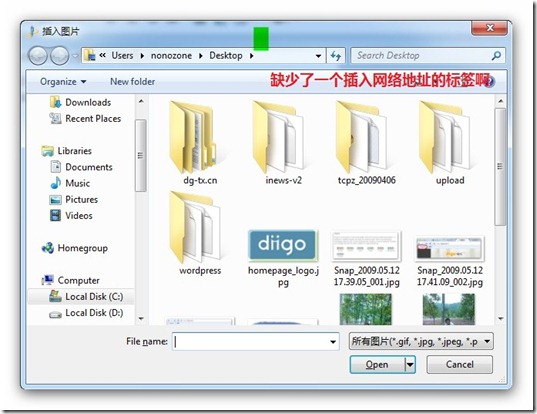Viewport: 537px width, 414px height.
Task: Select Snap_2009.05.12 17.39.05_001.jpg thumbnail
Action: tap(366, 246)
